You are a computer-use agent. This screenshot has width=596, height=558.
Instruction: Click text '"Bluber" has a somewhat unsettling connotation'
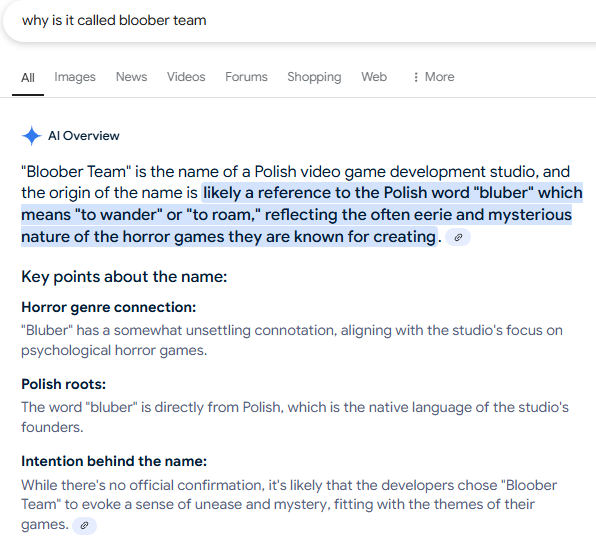pos(179,330)
